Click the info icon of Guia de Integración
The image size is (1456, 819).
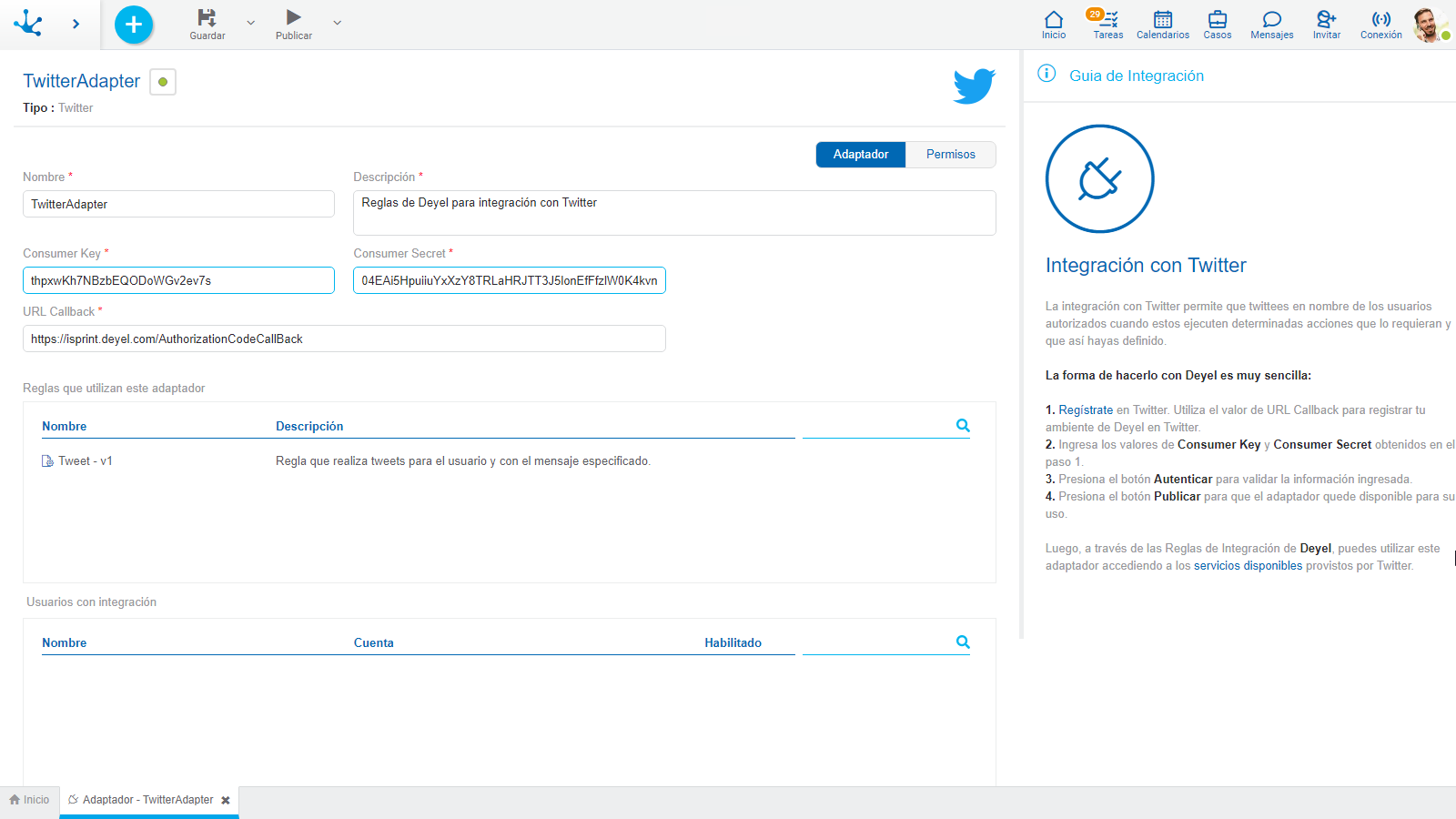[x=1046, y=74]
